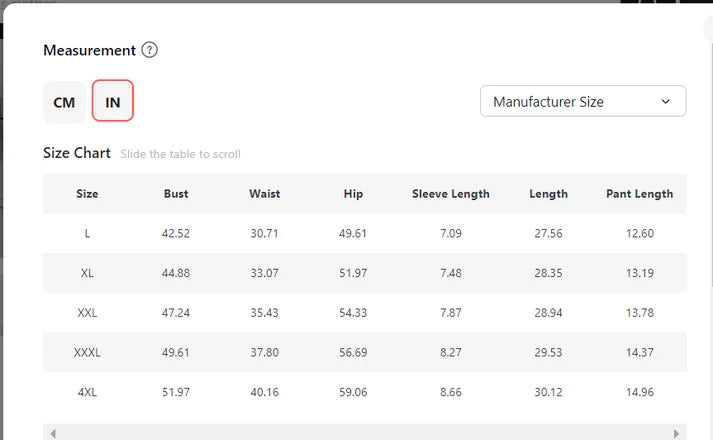
Task: Click the Hip column header
Action: click(353, 194)
